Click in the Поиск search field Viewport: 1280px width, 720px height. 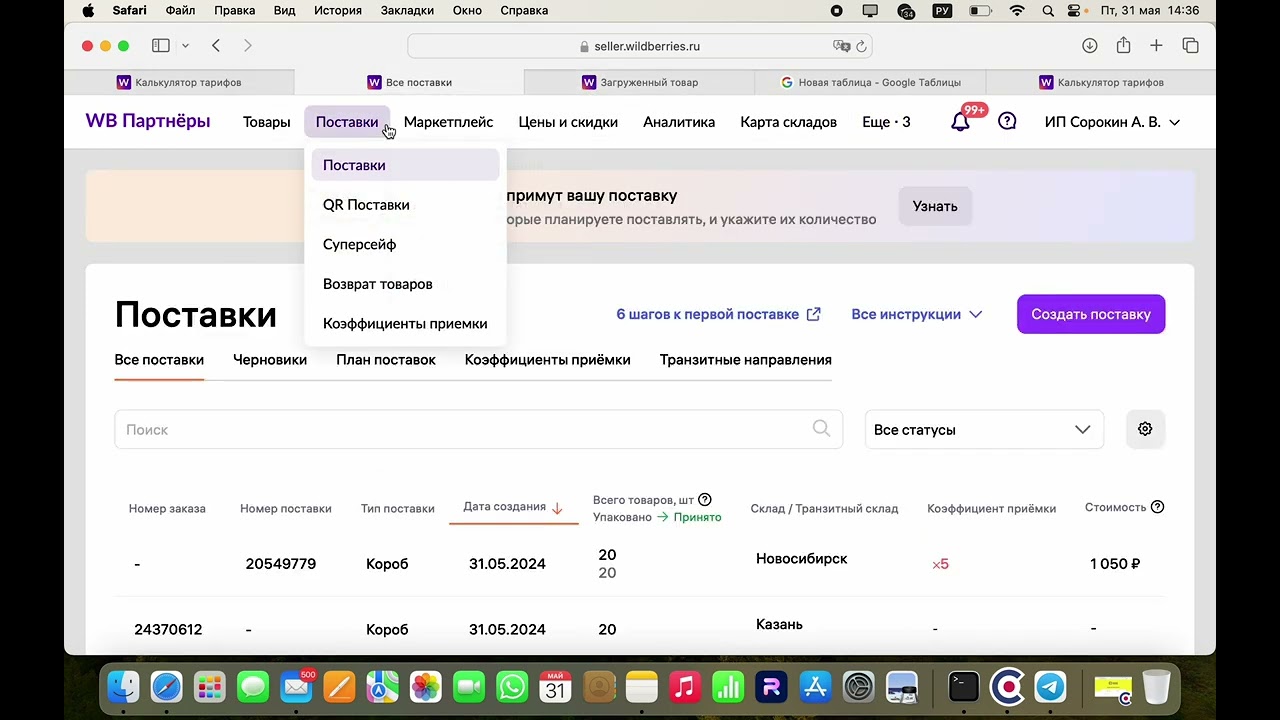(x=478, y=429)
